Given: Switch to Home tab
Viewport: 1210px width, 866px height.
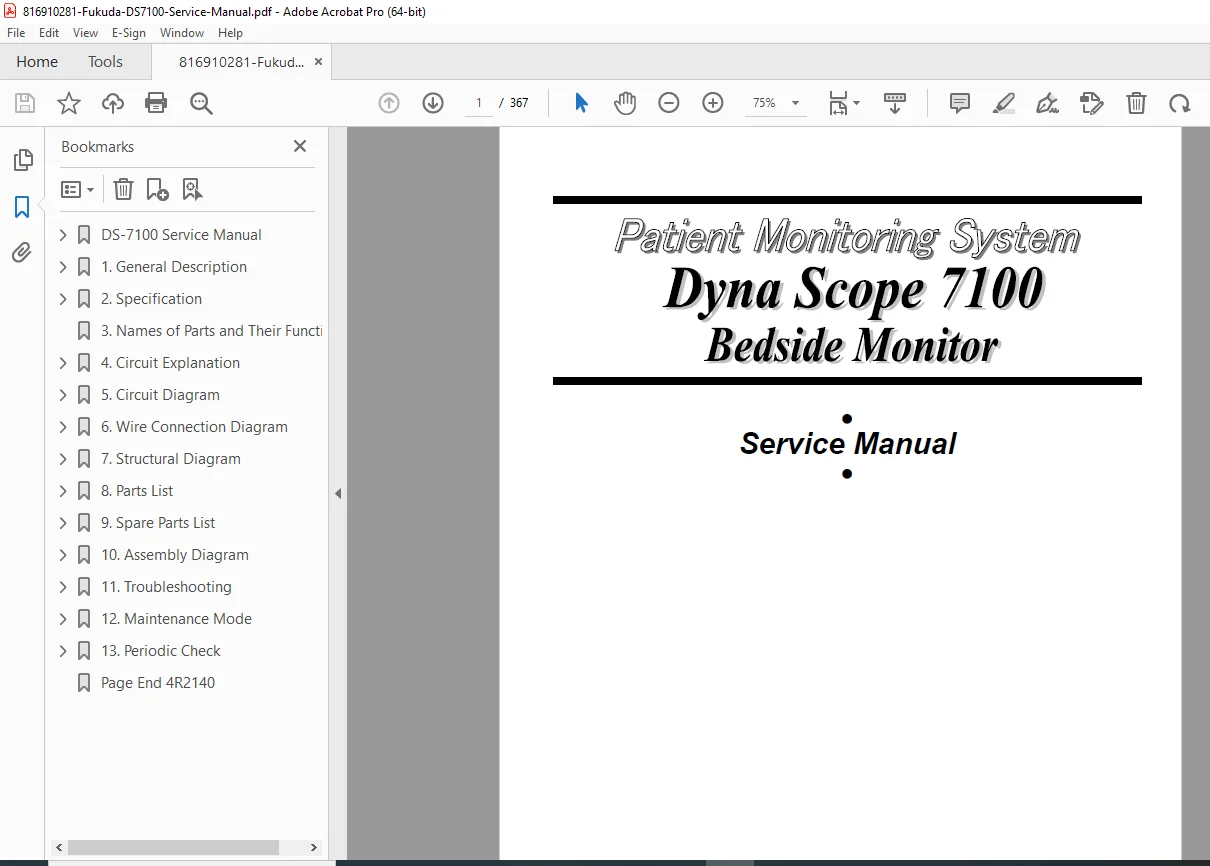Looking at the screenshot, I should tap(37, 62).
